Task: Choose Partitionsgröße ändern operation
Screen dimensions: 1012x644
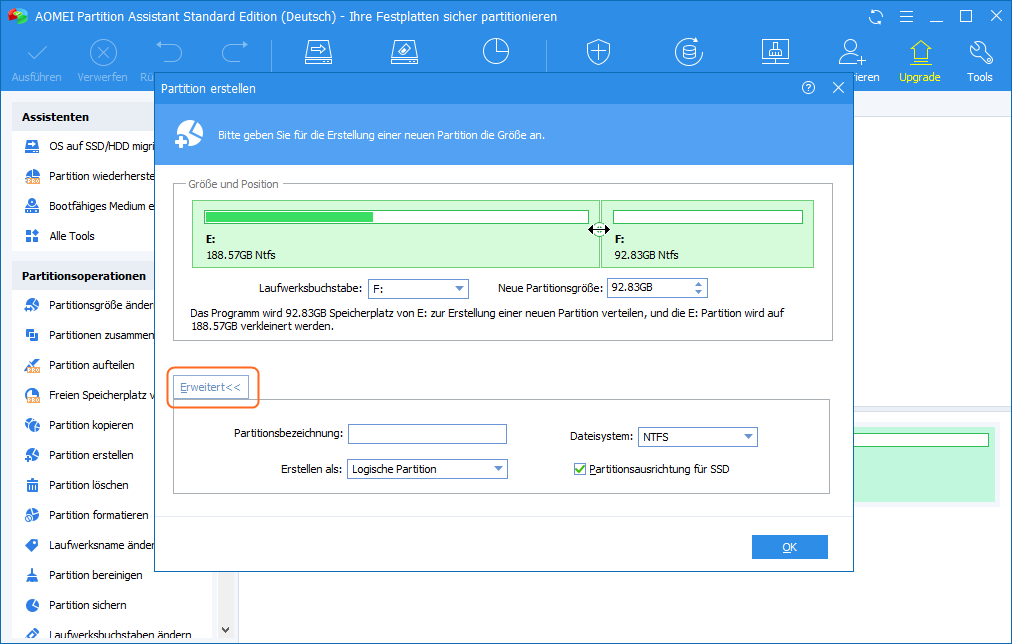Action: tap(89, 305)
